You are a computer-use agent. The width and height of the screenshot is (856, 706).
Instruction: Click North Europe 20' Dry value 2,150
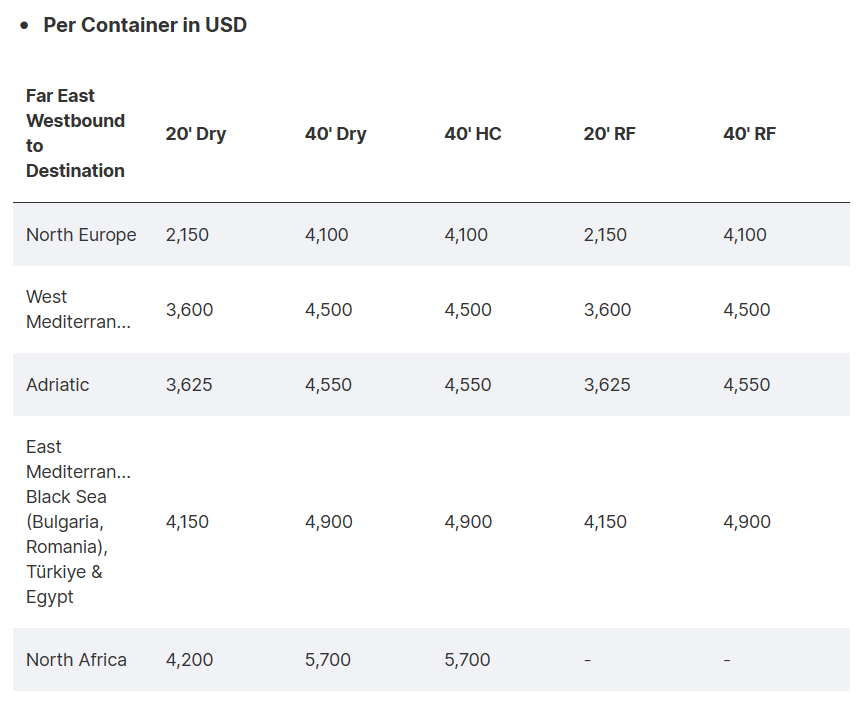click(x=187, y=235)
